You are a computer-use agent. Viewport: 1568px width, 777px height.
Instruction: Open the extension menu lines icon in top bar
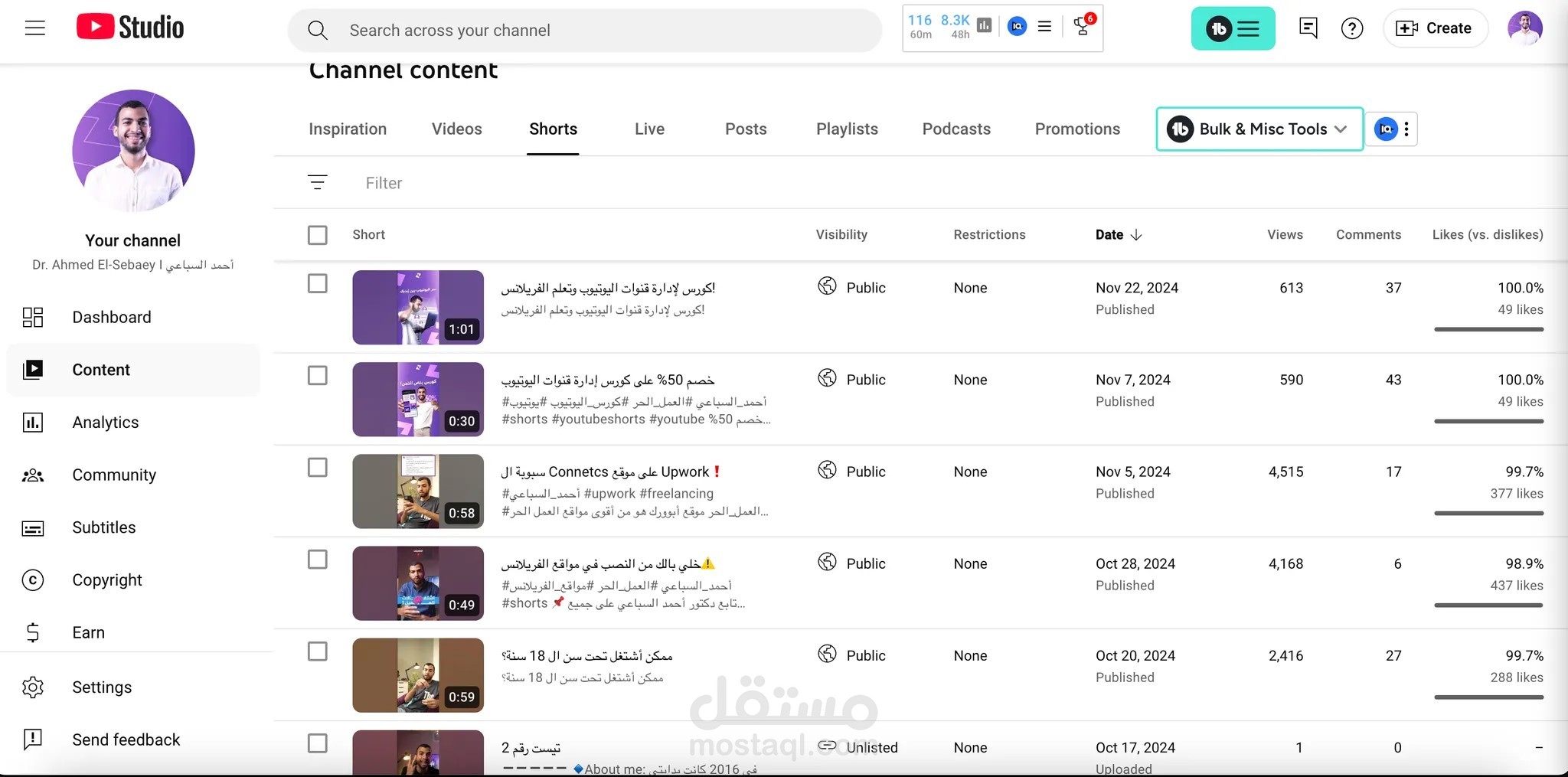(1044, 26)
